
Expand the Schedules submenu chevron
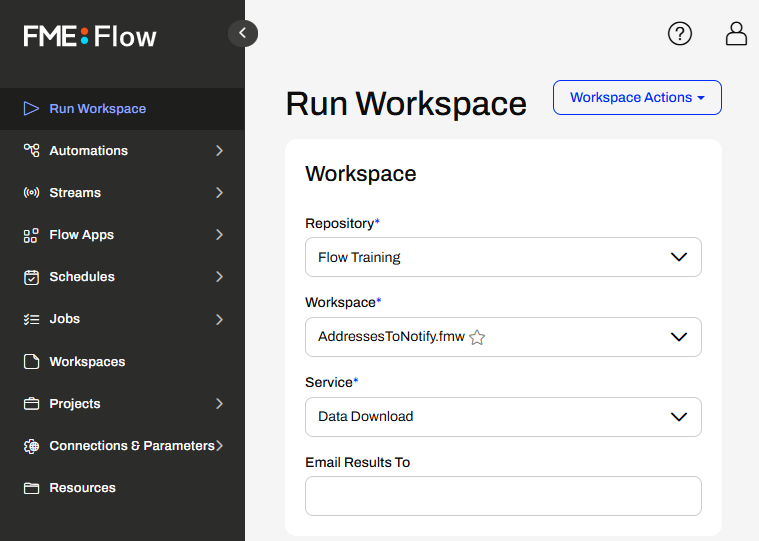tap(219, 277)
